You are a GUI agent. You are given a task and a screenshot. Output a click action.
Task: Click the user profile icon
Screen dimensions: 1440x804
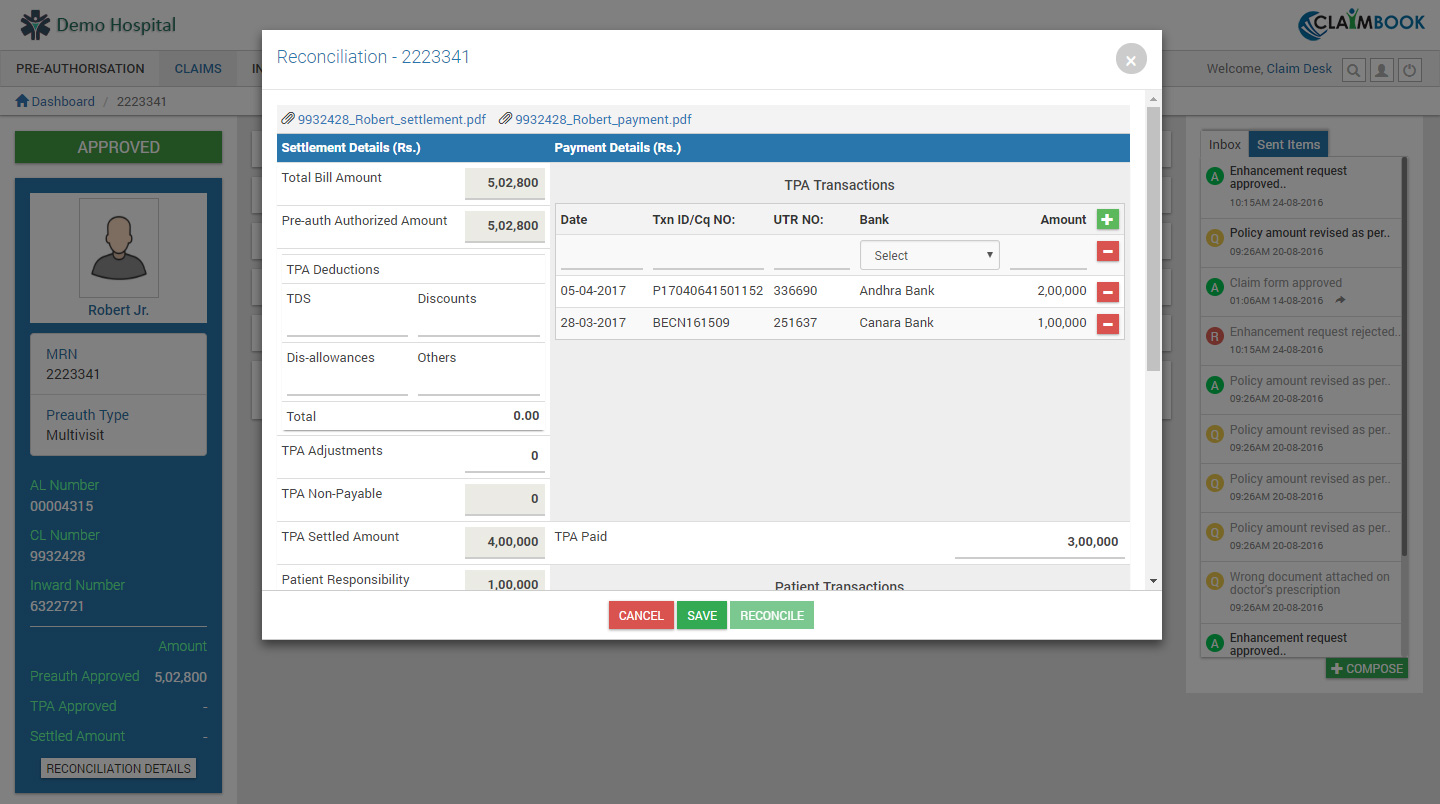1381,69
